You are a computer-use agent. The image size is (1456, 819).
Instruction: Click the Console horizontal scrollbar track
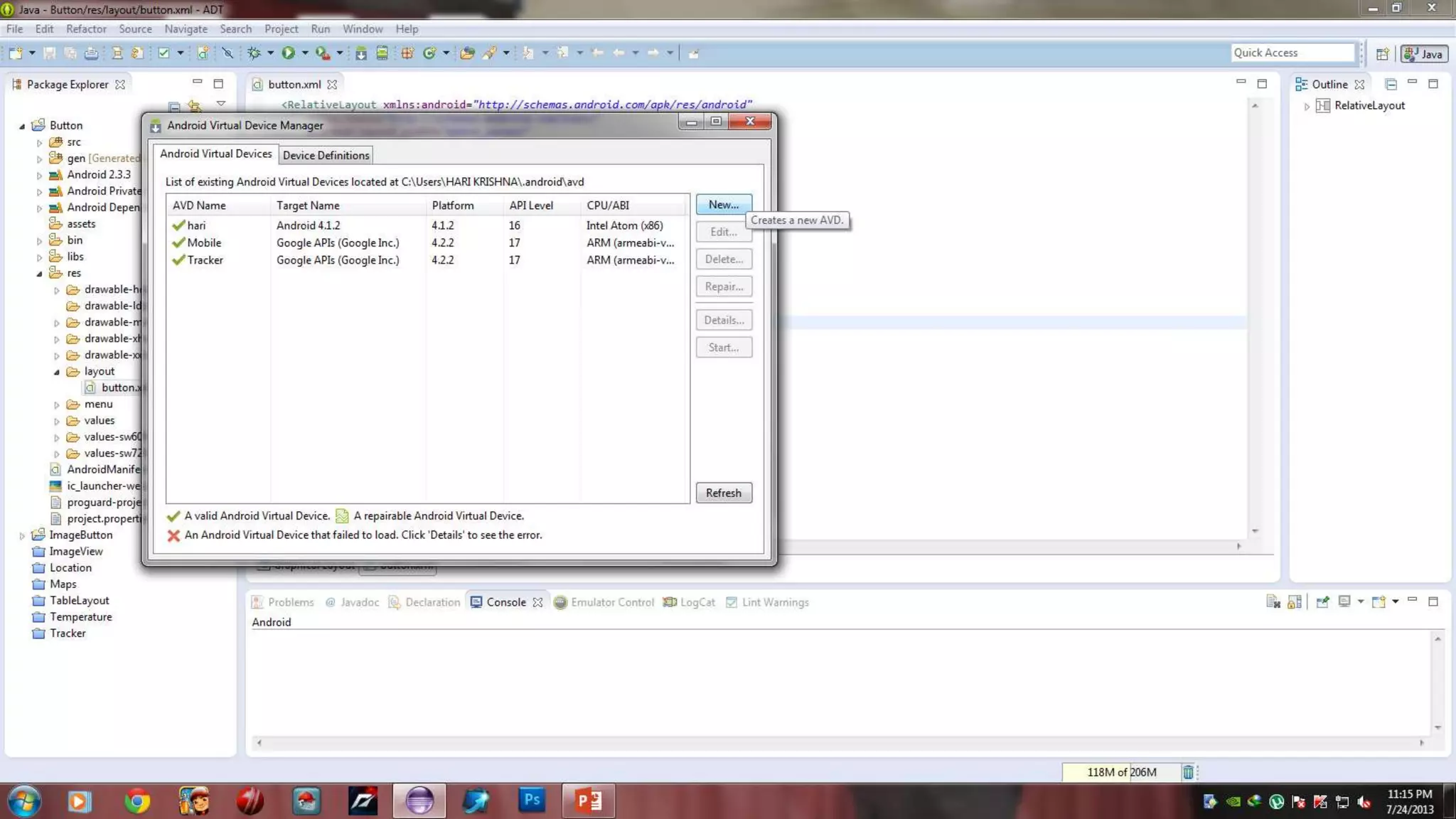pyautogui.click(x=839, y=742)
